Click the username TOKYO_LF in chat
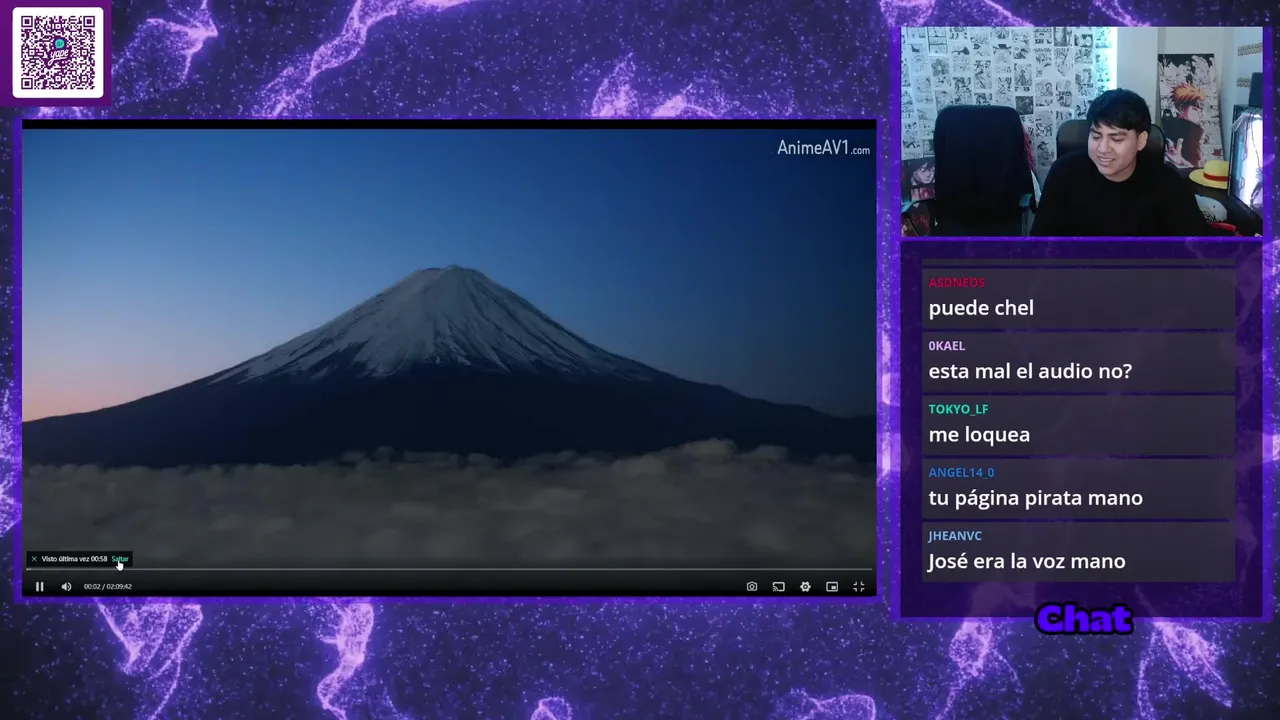The width and height of the screenshot is (1280, 720). [958, 409]
